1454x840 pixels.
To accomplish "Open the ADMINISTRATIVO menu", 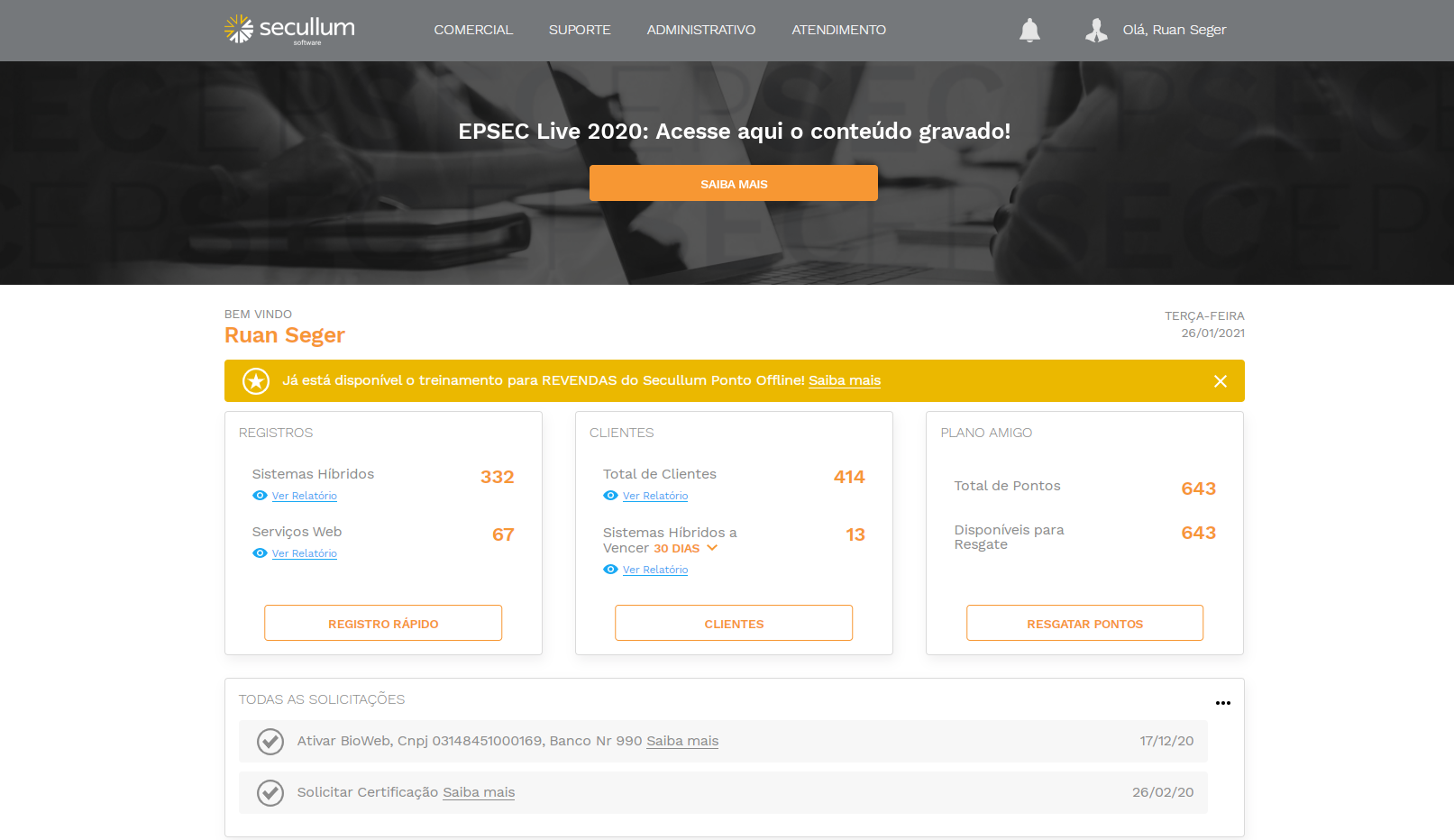I will [x=700, y=30].
